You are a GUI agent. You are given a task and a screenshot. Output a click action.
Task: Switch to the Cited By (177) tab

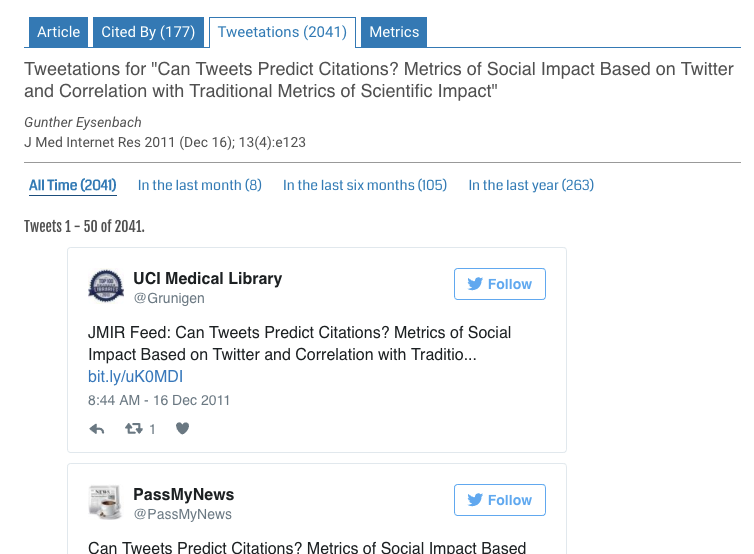pos(148,32)
